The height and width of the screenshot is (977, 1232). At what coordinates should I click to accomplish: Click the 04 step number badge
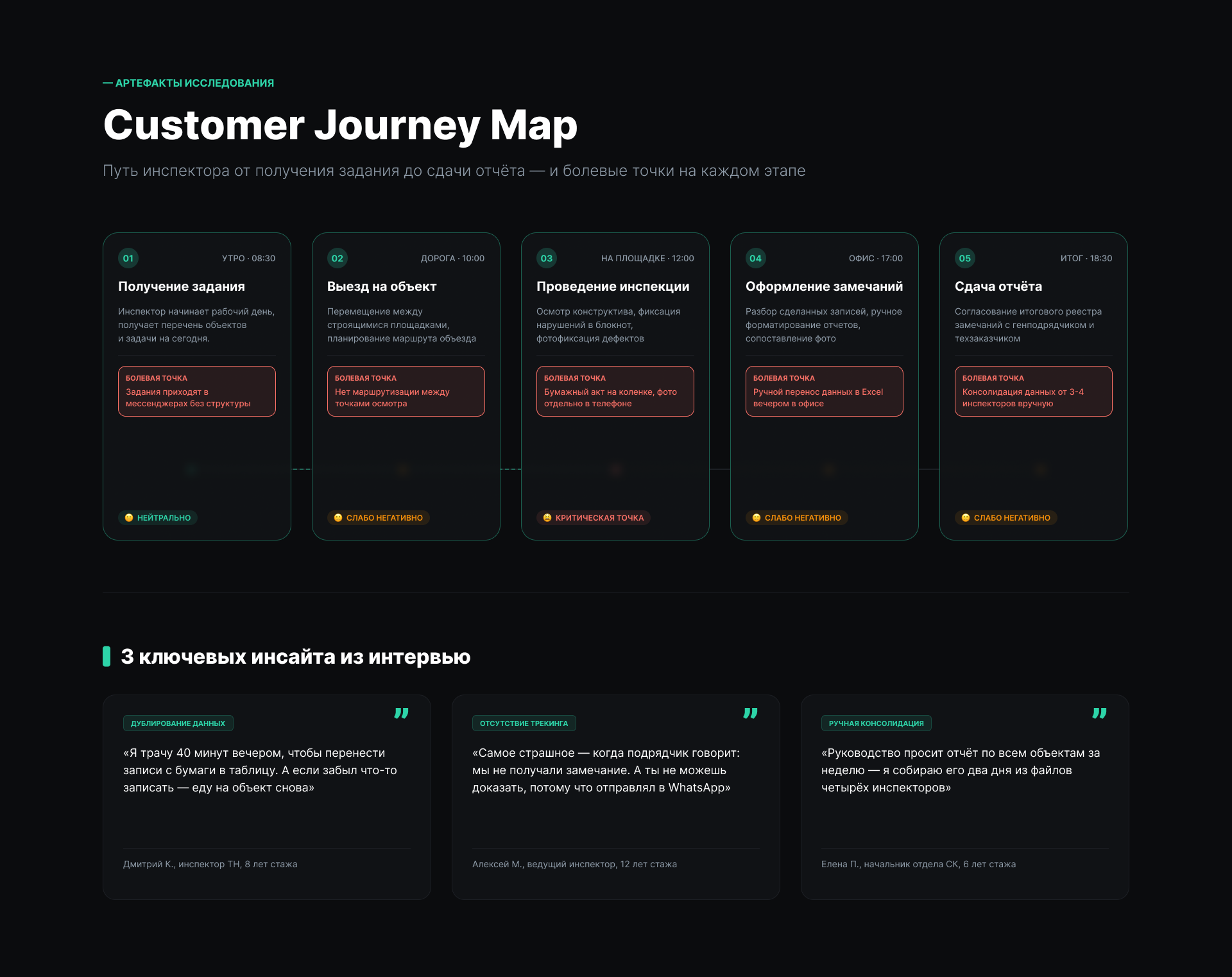(x=756, y=258)
